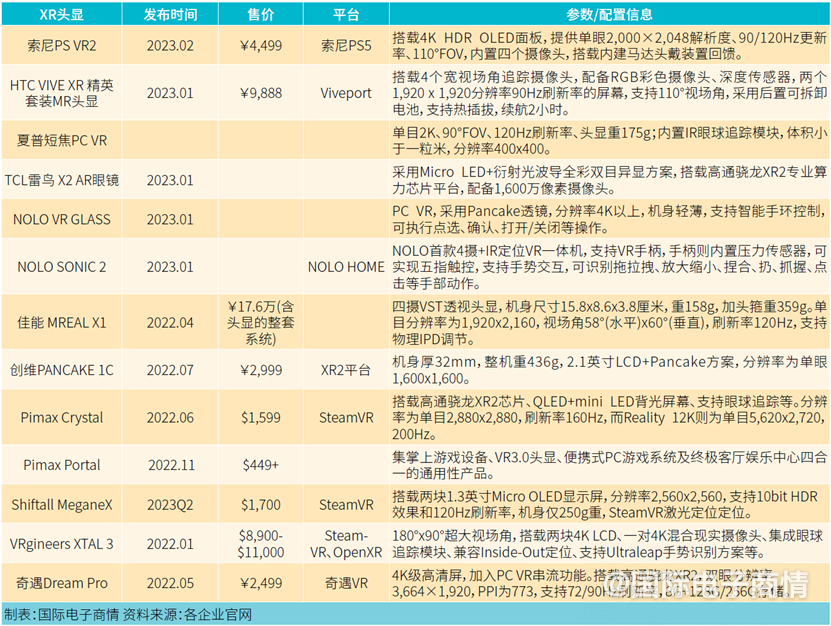Select the "创维PANCAKE 1C" product cell

pyautogui.click(x=61, y=370)
